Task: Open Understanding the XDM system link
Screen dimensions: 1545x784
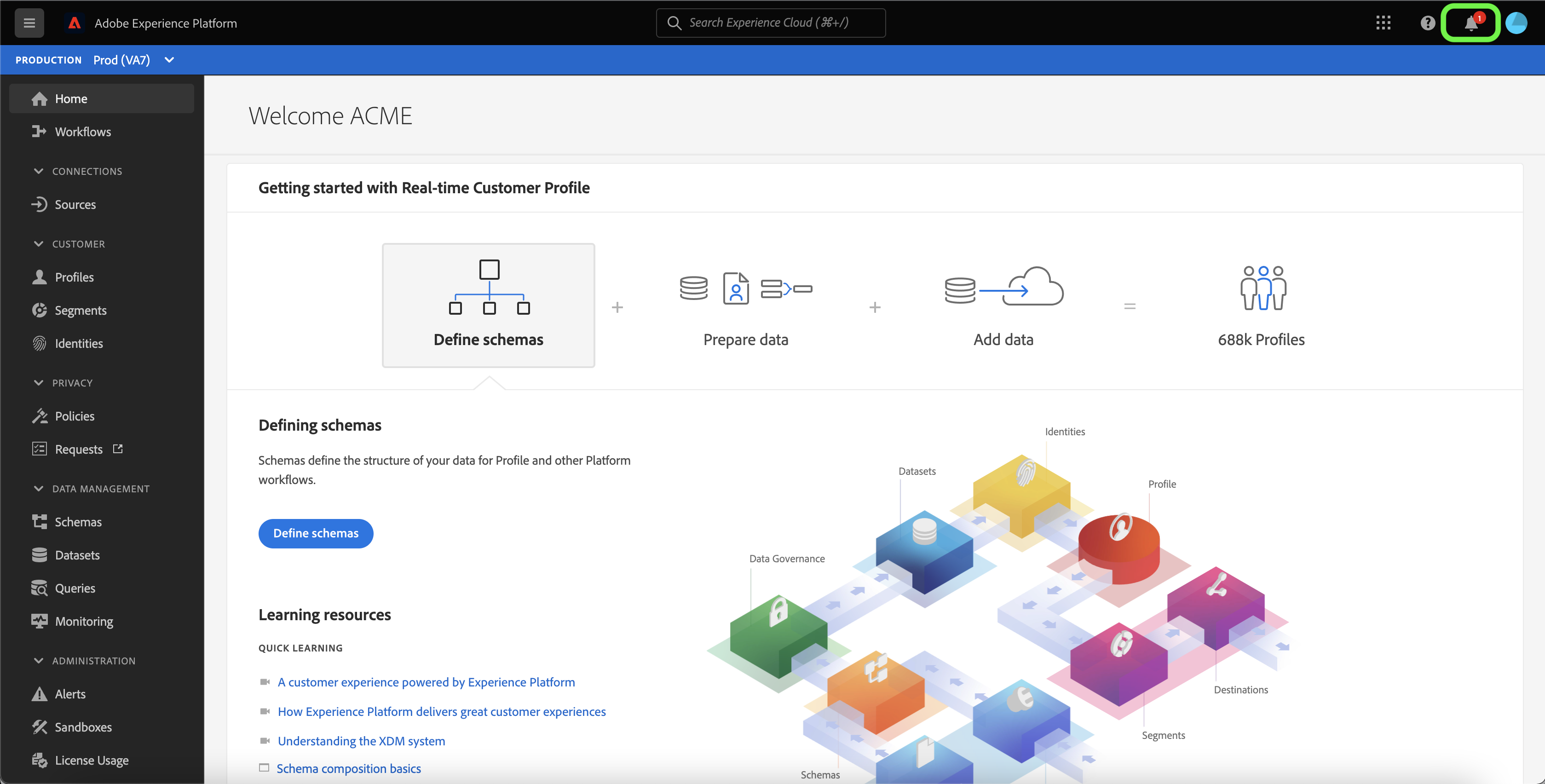Action: [361, 741]
